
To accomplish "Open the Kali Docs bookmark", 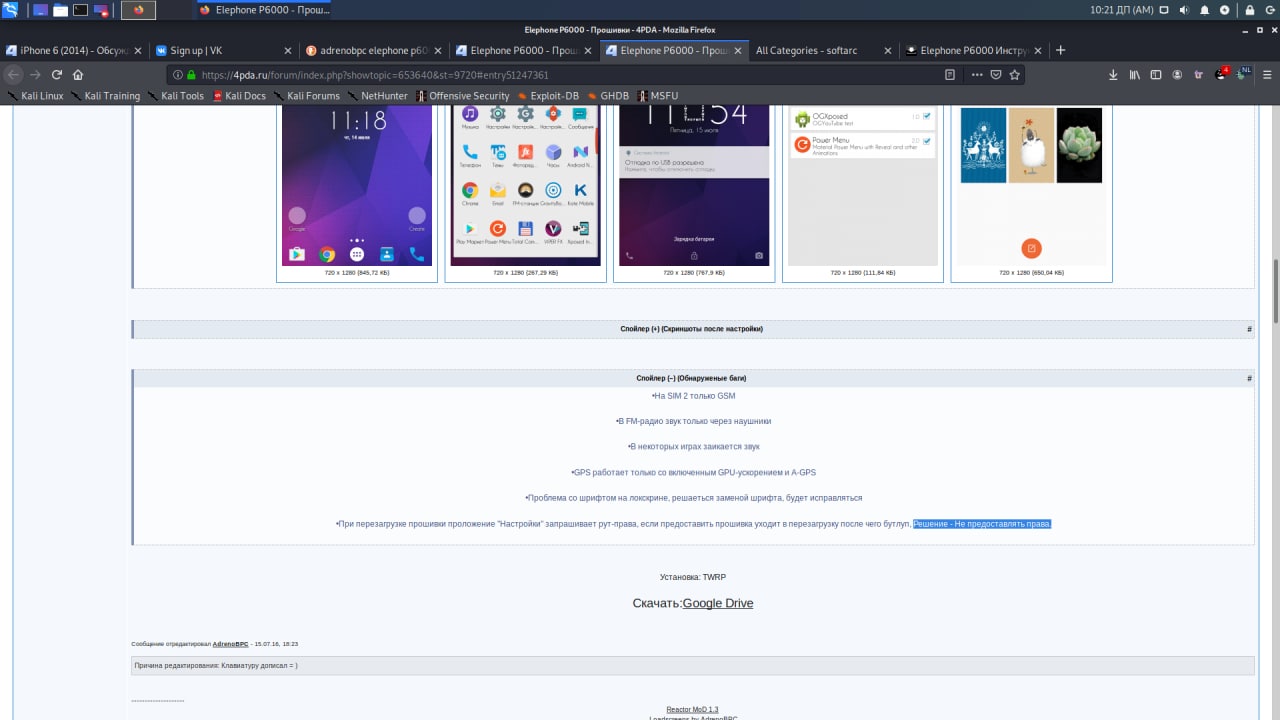I will 239,96.
